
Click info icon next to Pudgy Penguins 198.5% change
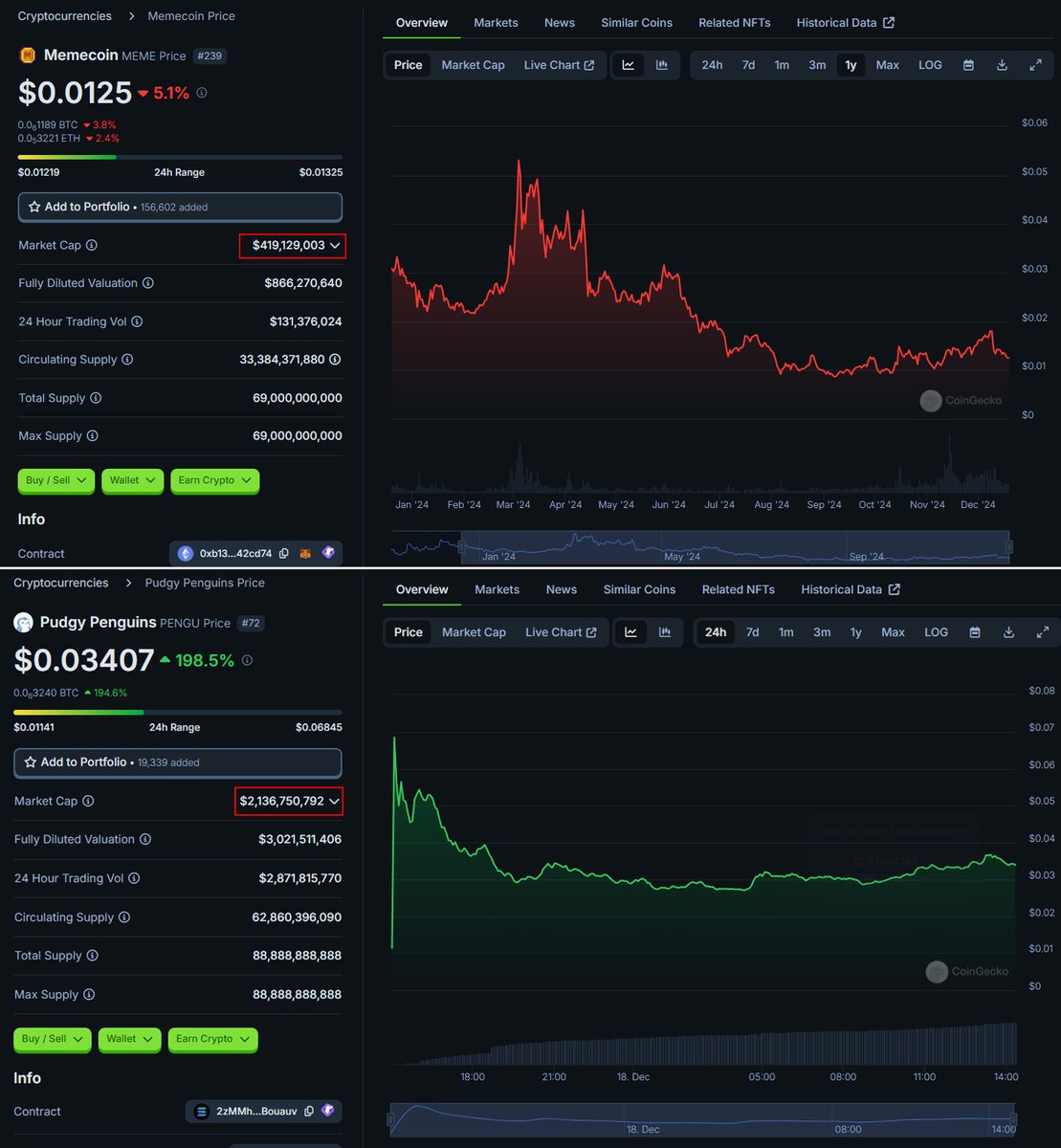247,660
